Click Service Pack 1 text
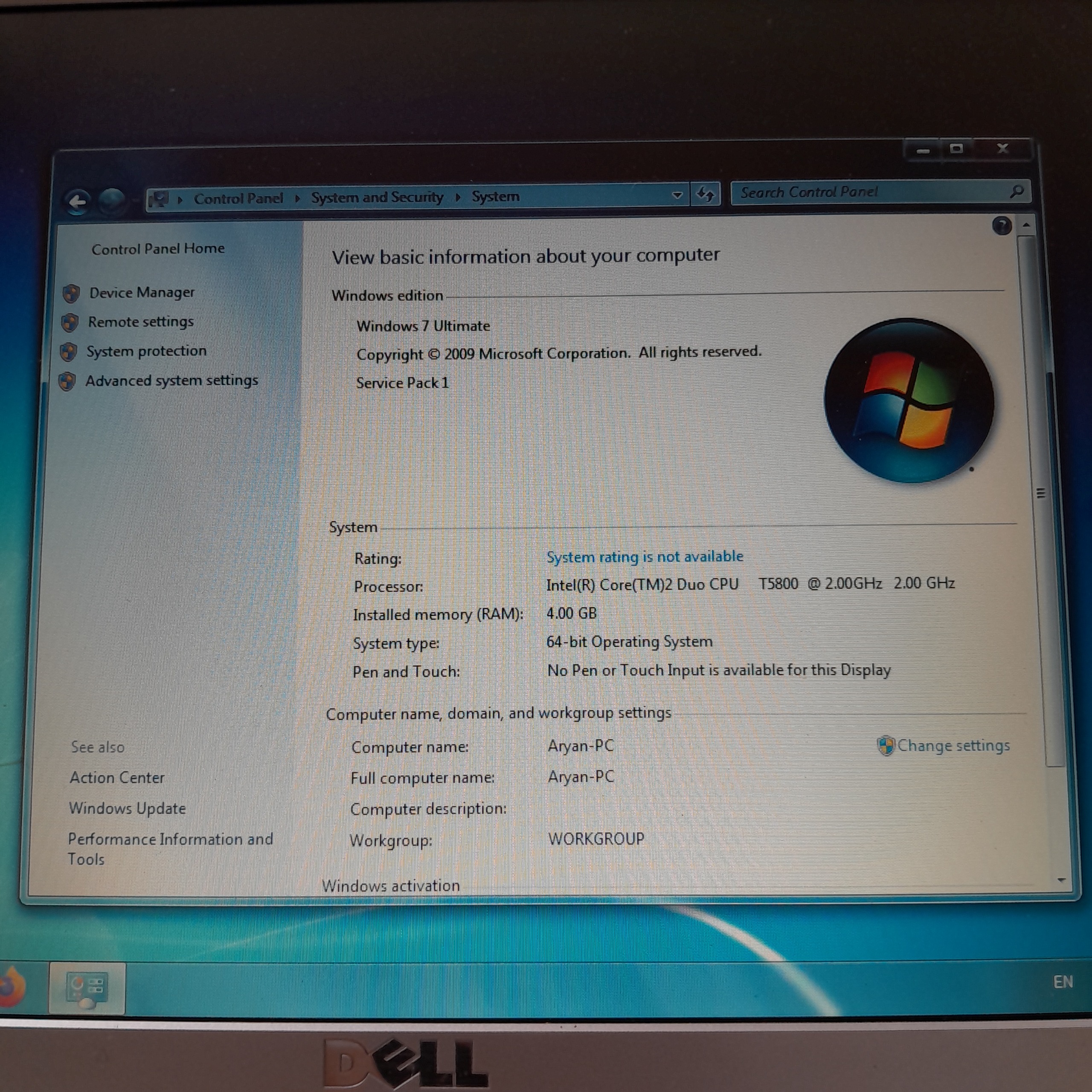The width and height of the screenshot is (1092, 1092). [x=402, y=383]
